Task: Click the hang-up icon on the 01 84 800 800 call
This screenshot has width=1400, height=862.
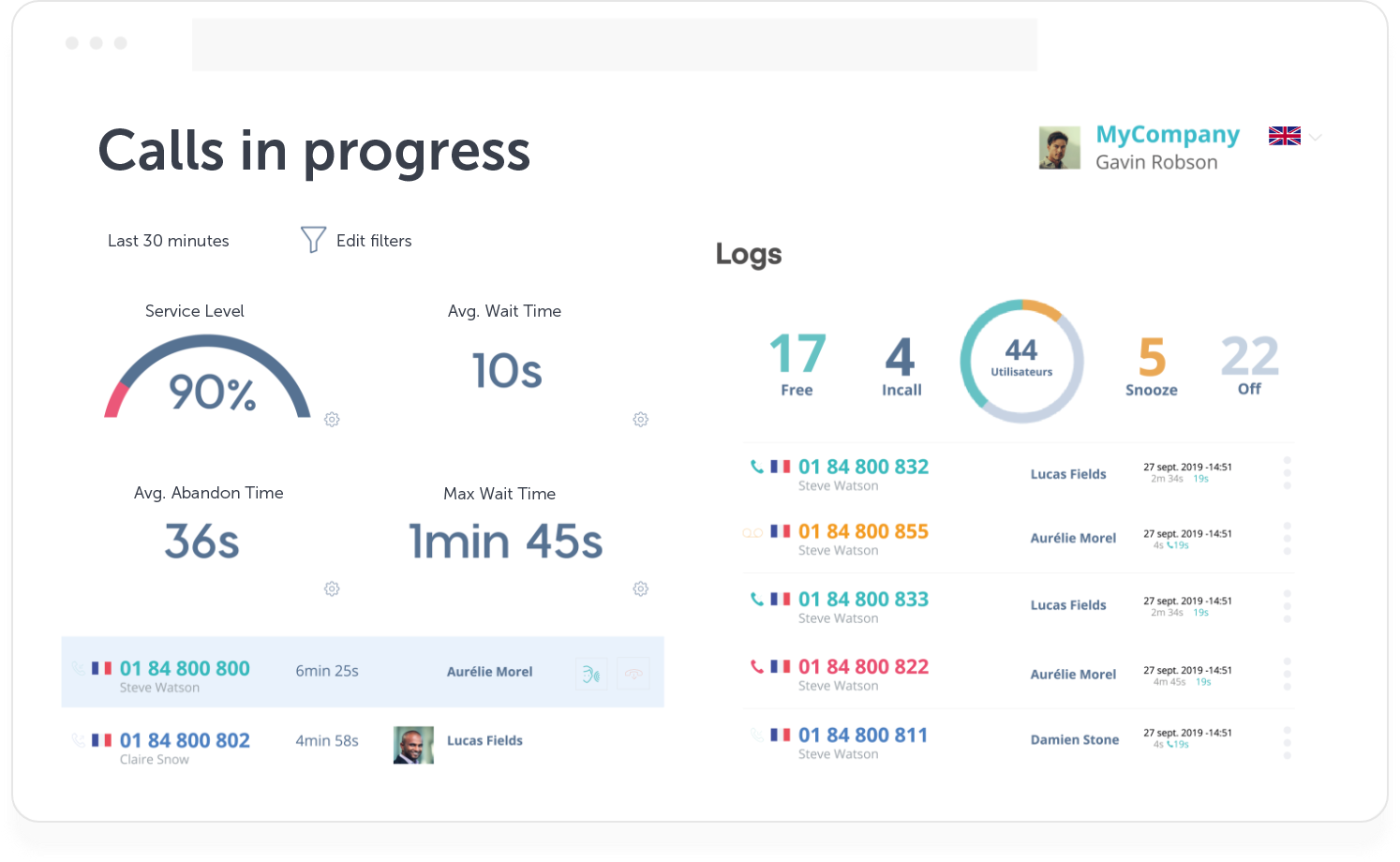Action: point(634,674)
